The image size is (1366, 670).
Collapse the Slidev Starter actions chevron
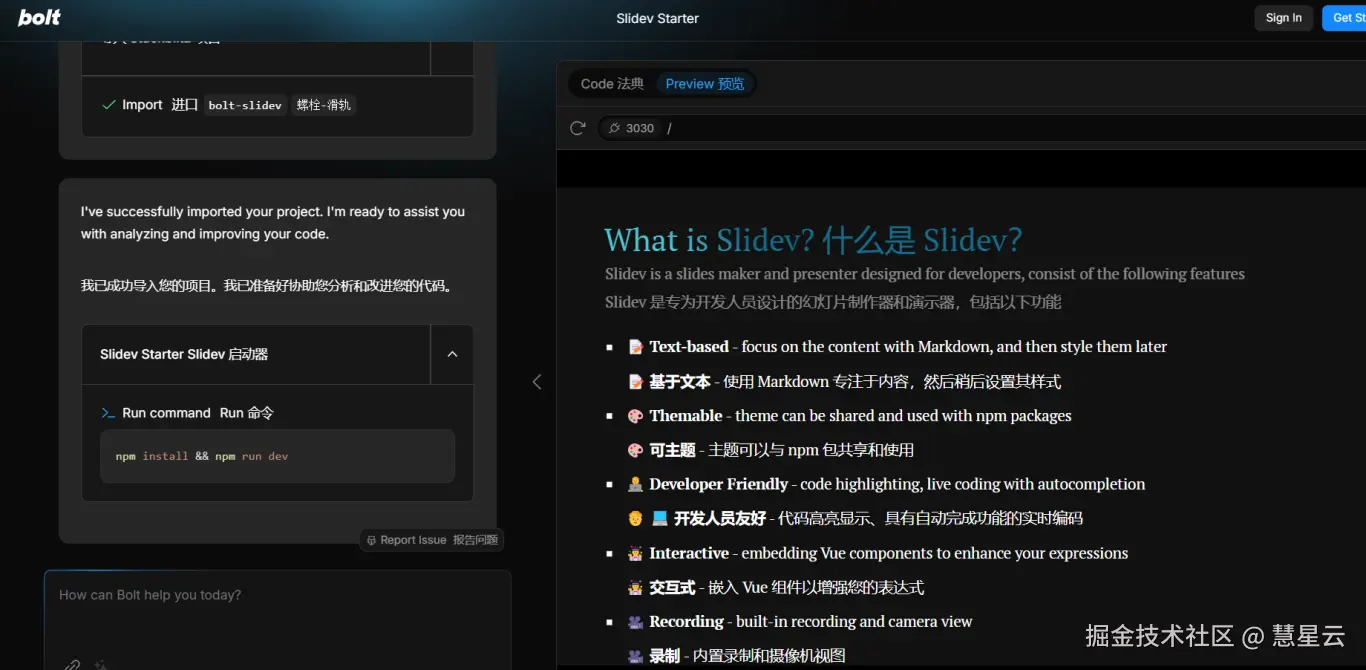pos(452,354)
